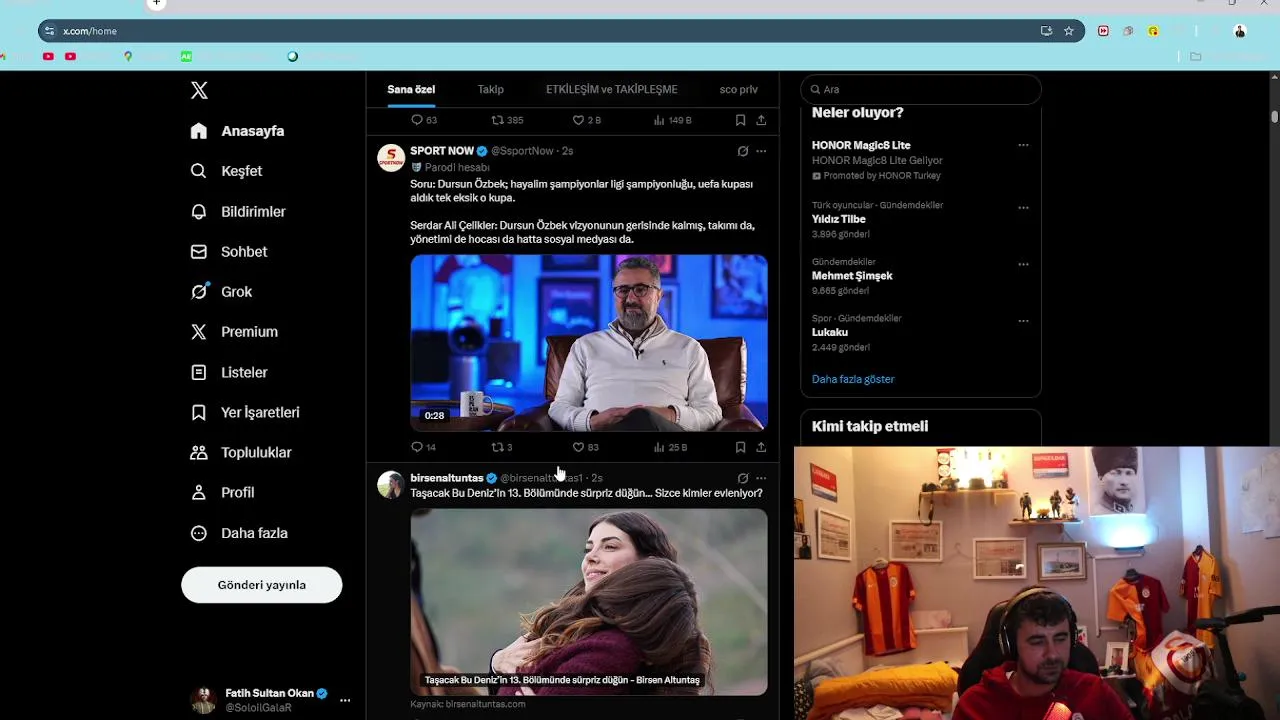
Task: Click Grok icon on SPORT NOW post
Action: tap(742, 151)
